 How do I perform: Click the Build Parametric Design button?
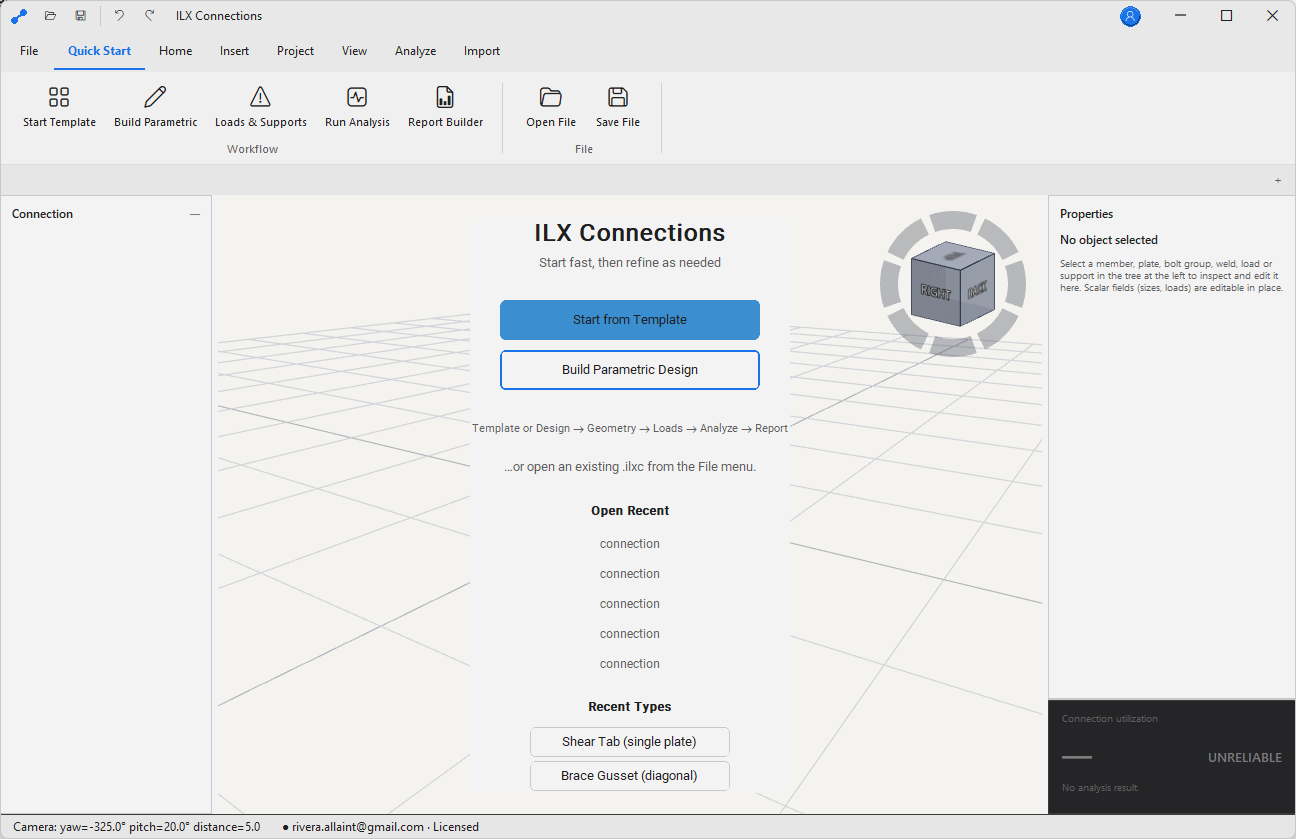tap(630, 370)
